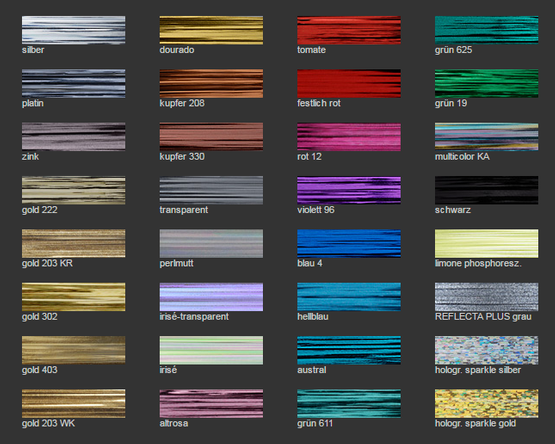The height and width of the screenshot is (444, 555).
Task: Choose the austral swatch
Action: [349, 350]
